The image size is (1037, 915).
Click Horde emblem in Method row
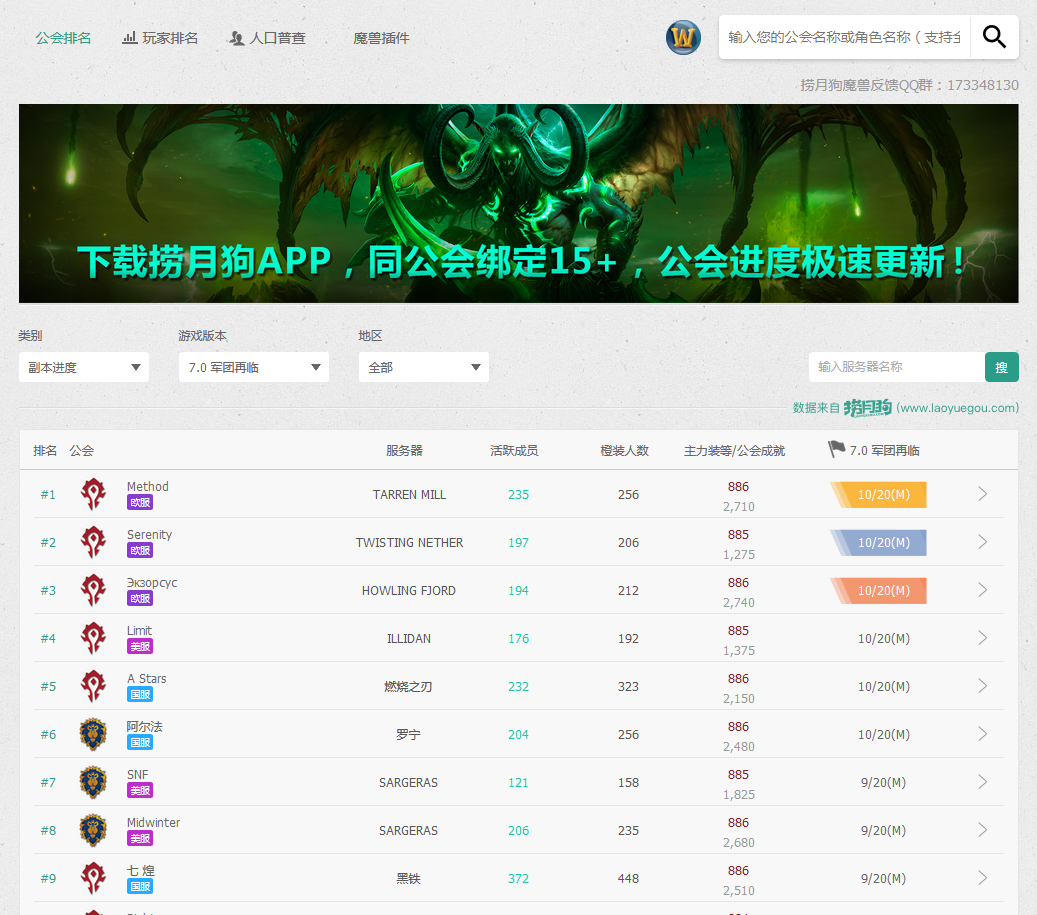point(93,494)
